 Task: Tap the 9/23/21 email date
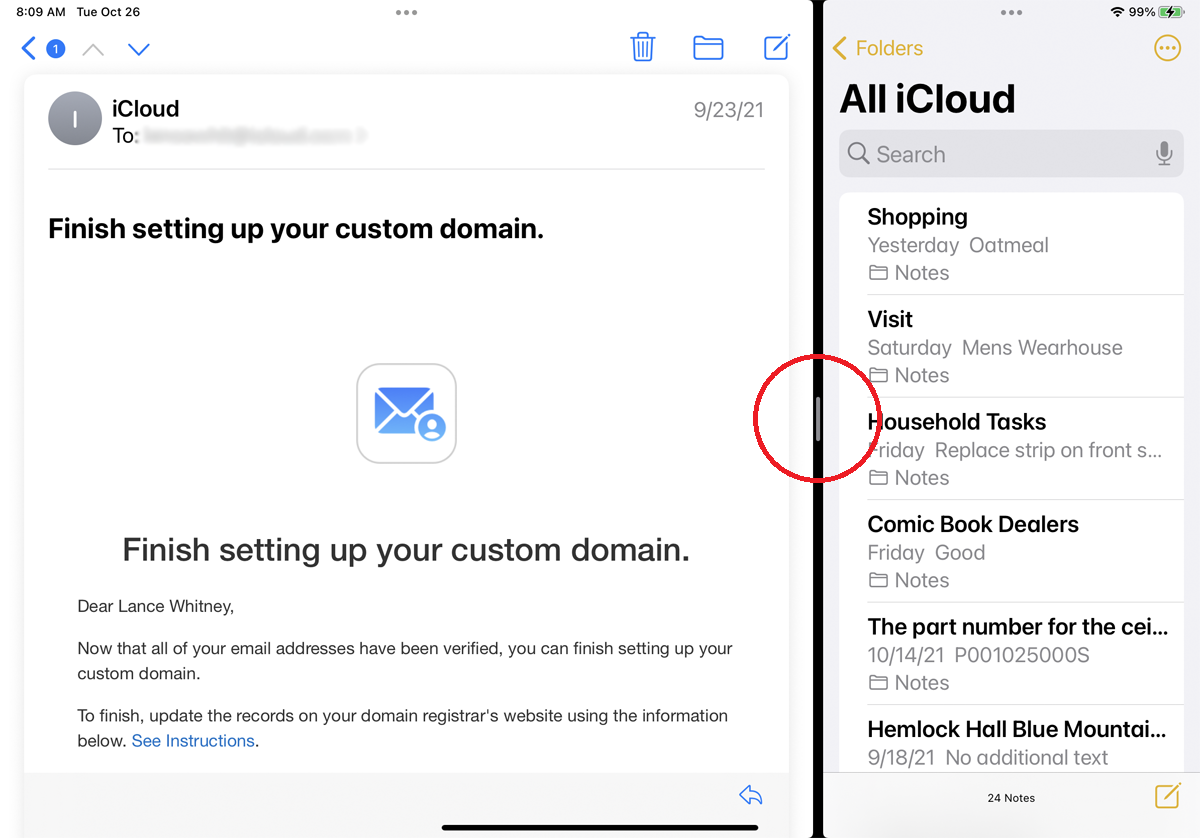click(729, 110)
